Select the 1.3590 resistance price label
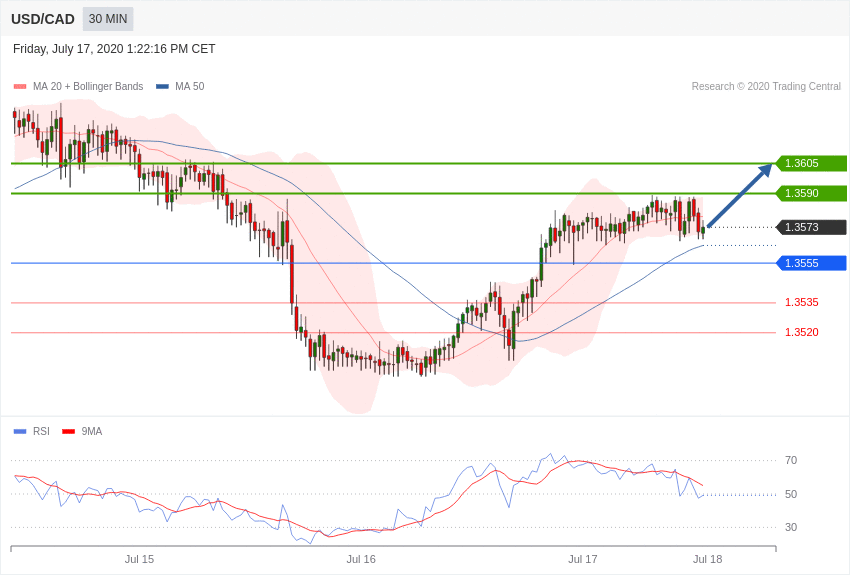This screenshot has width=850, height=576. click(x=812, y=193)
